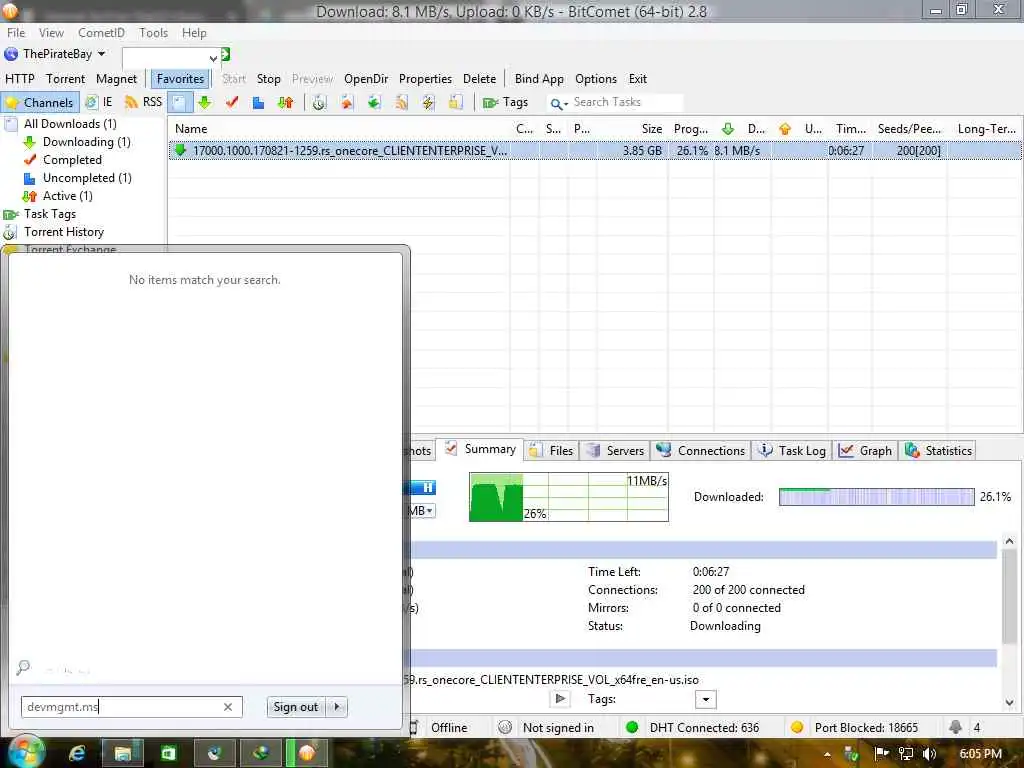
Task: Open the search magnifier dropdown
Action: coord(559,103)
